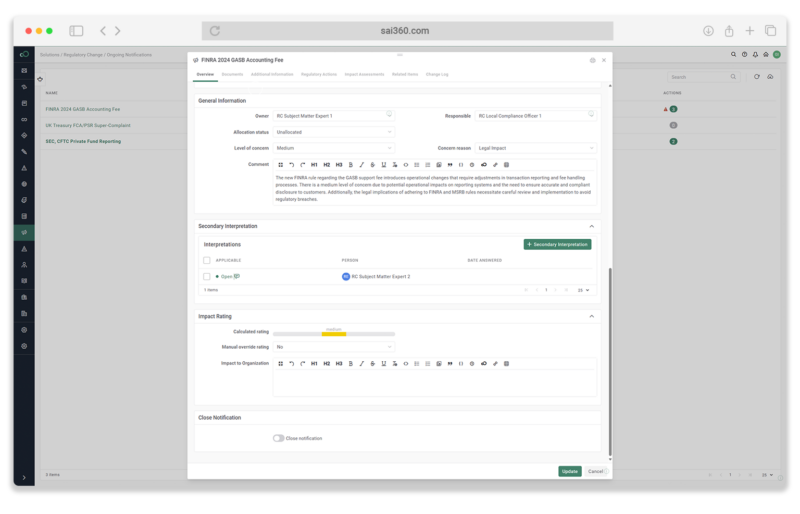This screenshot has width=800, height=514.
Task: Click the add Secondary Interpretation button
Action: (x=557, y=244)
